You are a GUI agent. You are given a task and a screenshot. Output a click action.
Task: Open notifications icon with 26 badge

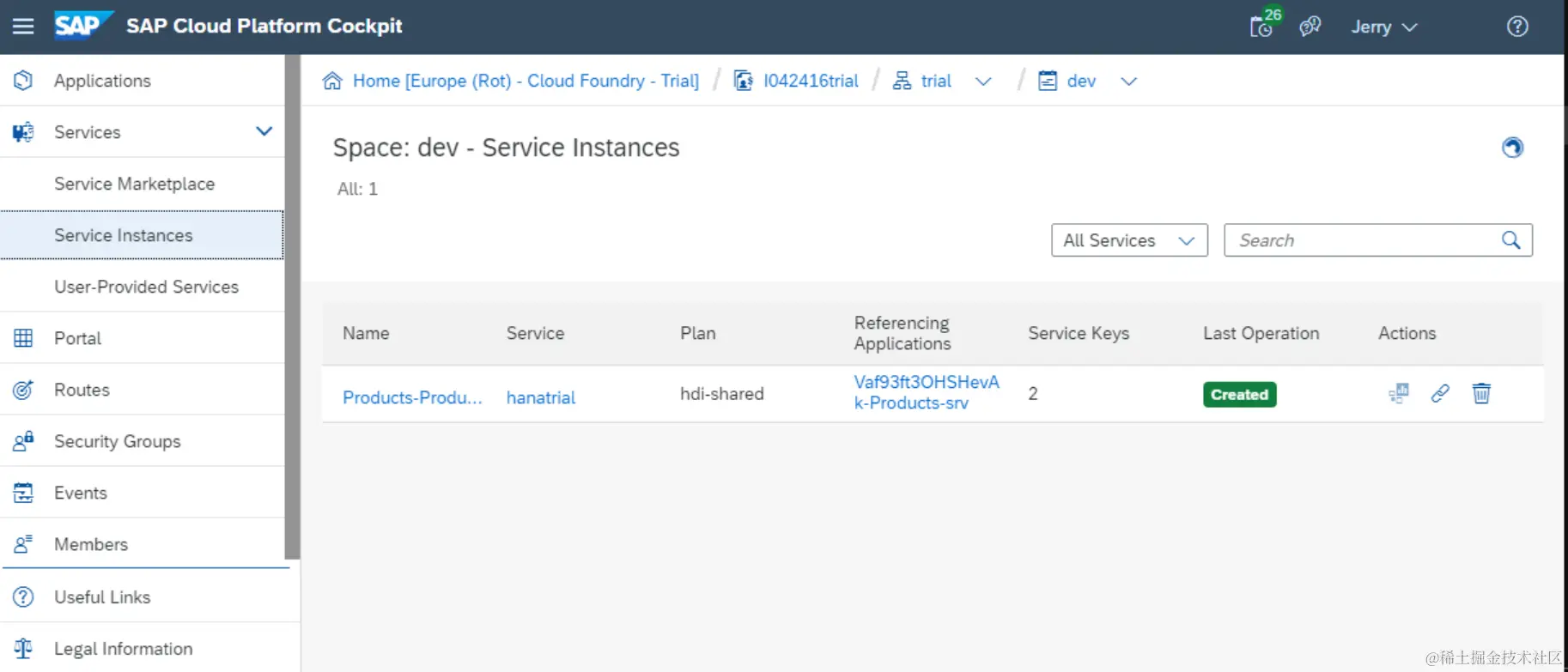click(x=1263, y=25)
